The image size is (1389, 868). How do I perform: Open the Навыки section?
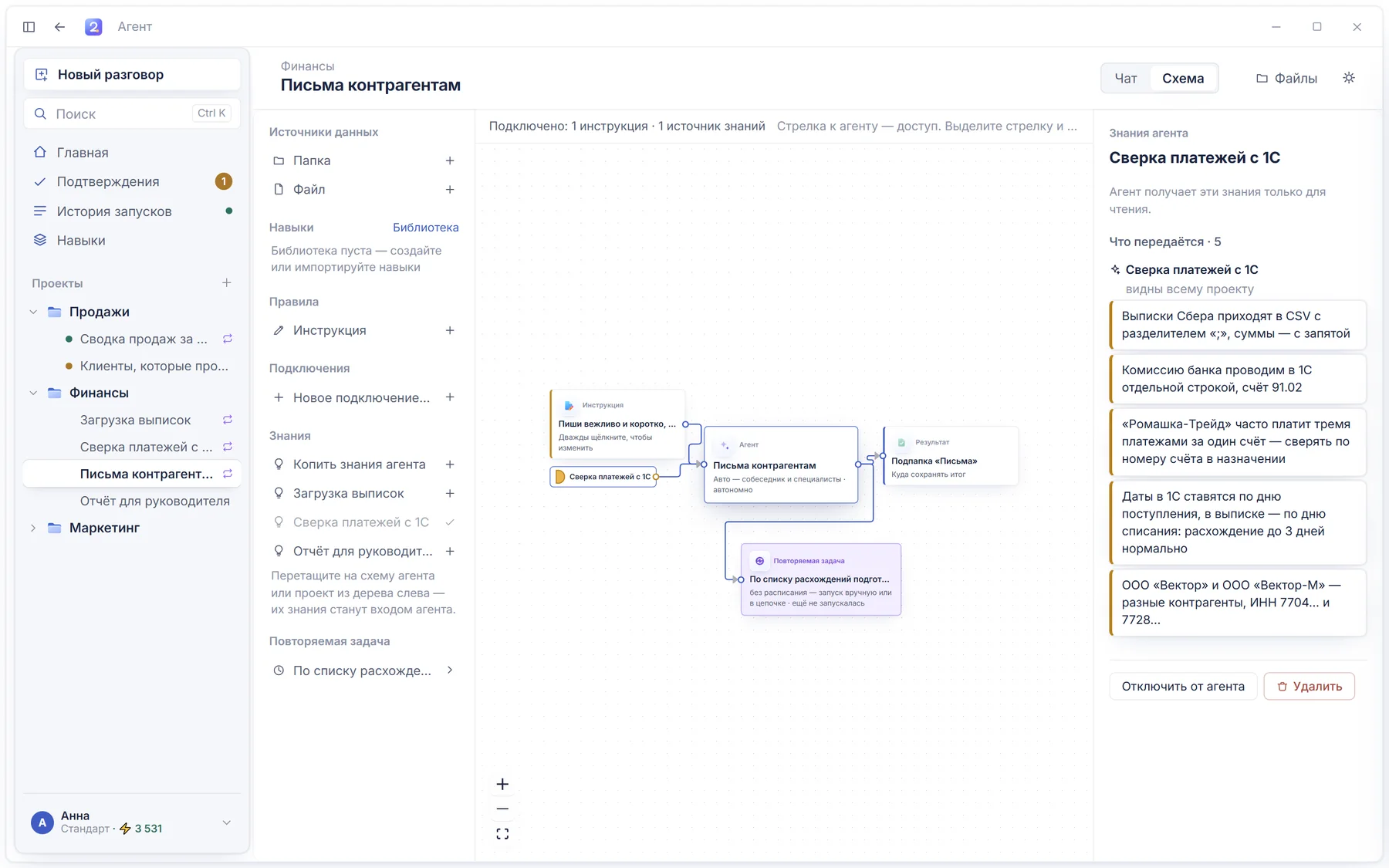point(132,240)
